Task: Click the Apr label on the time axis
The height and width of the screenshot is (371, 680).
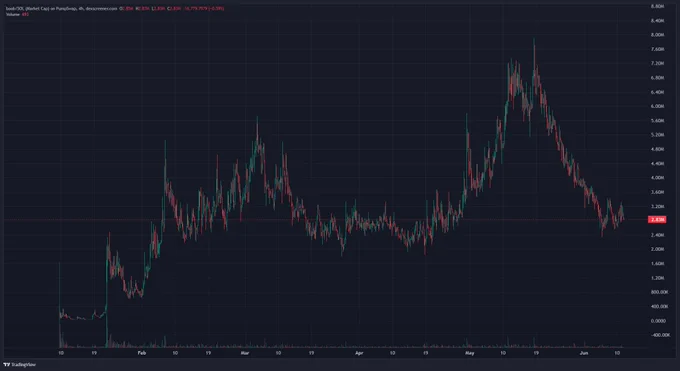Action: pos(359,353)
